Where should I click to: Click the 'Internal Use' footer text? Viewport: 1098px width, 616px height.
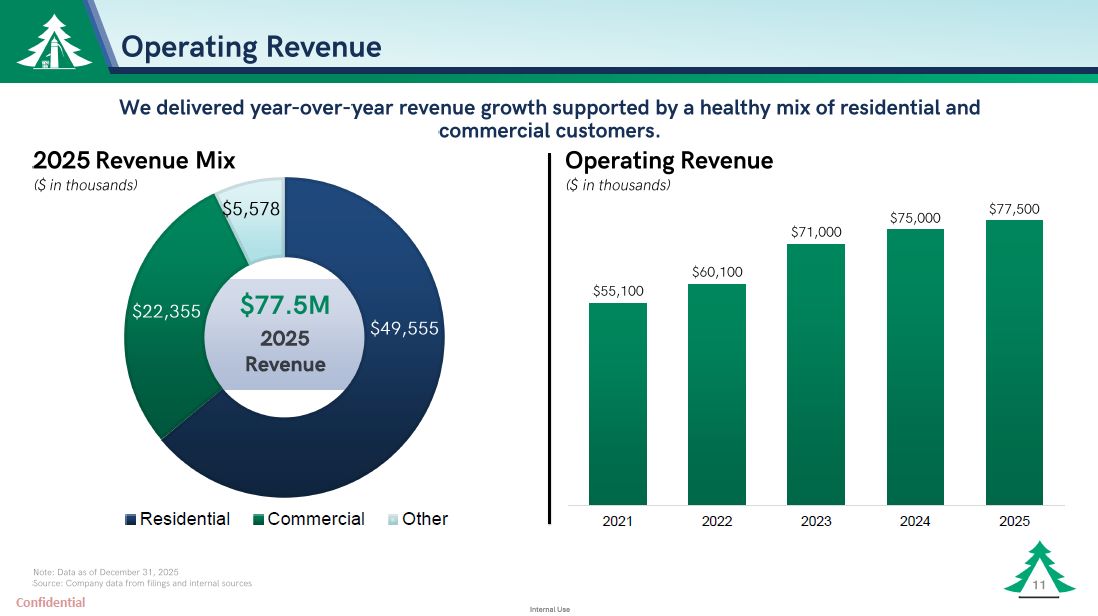click(549, 608)
